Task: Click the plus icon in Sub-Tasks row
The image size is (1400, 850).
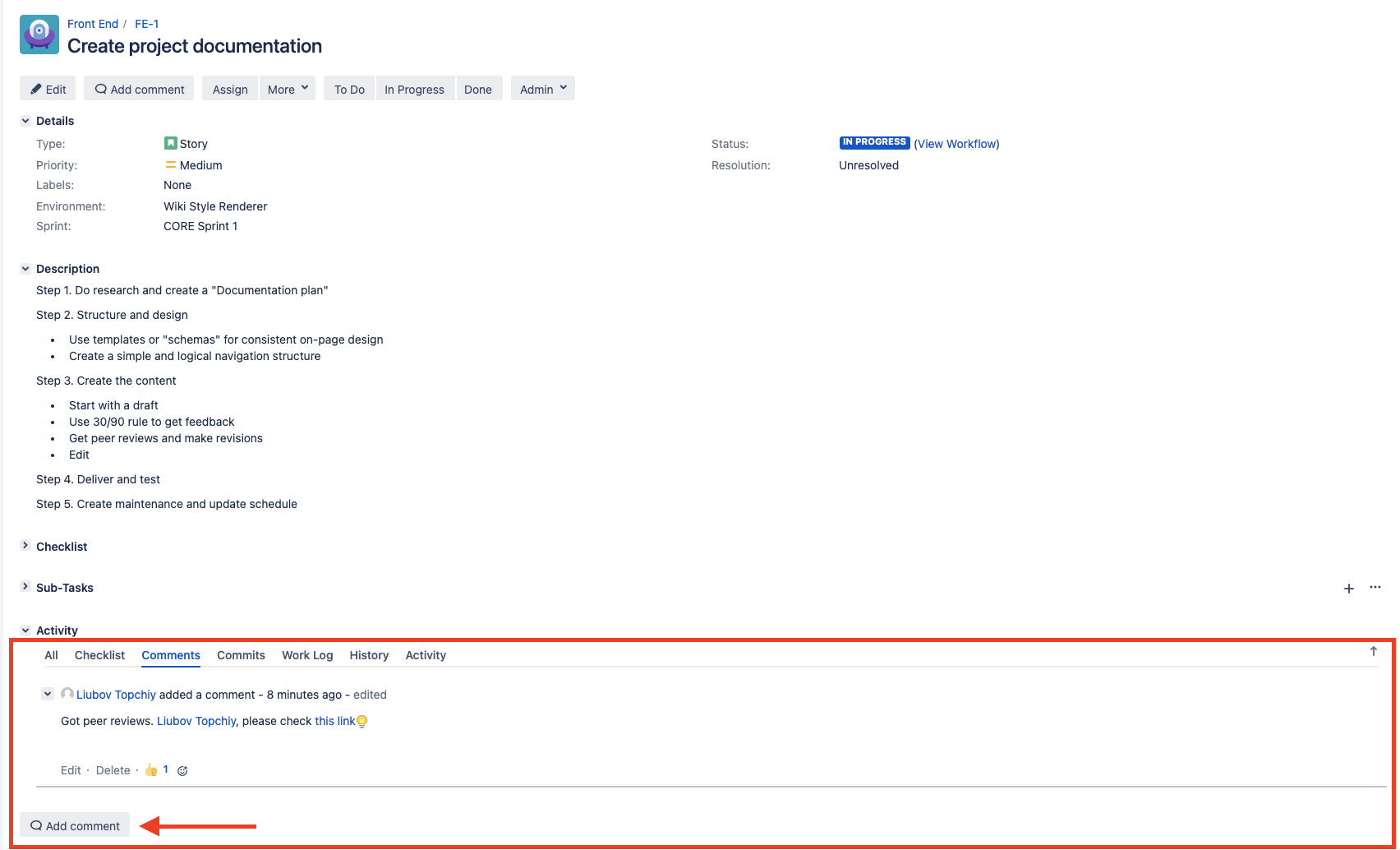Action: pyautogui.click(x=1348, y=589)
